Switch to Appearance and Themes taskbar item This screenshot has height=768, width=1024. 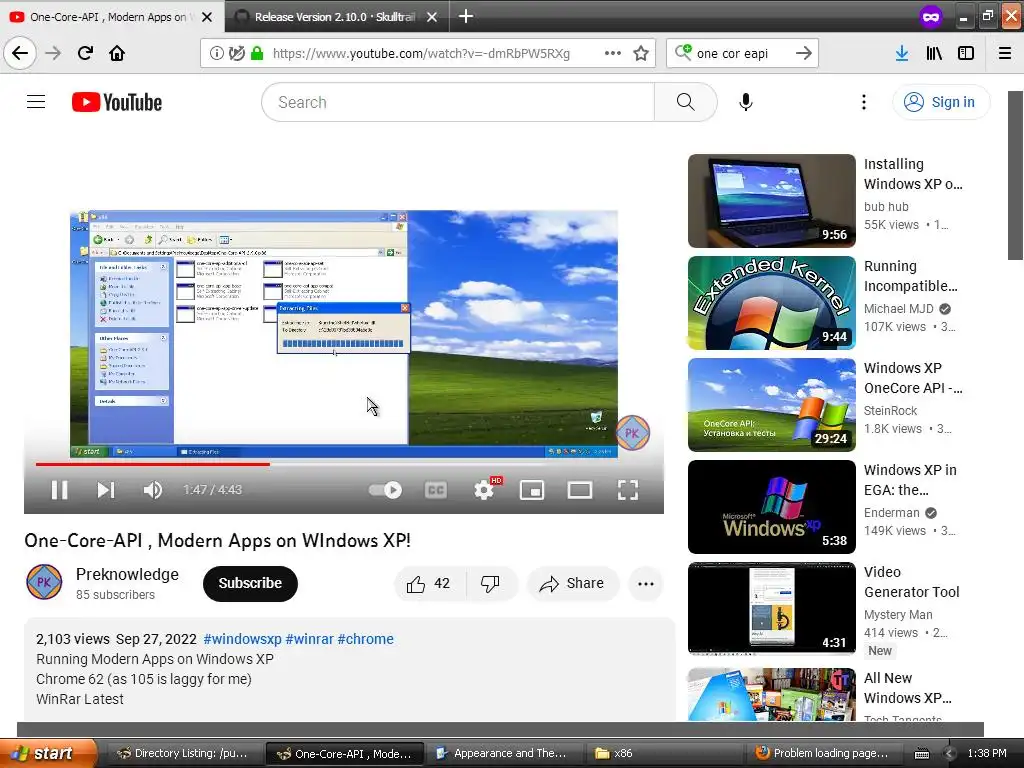tap(502, 753)
